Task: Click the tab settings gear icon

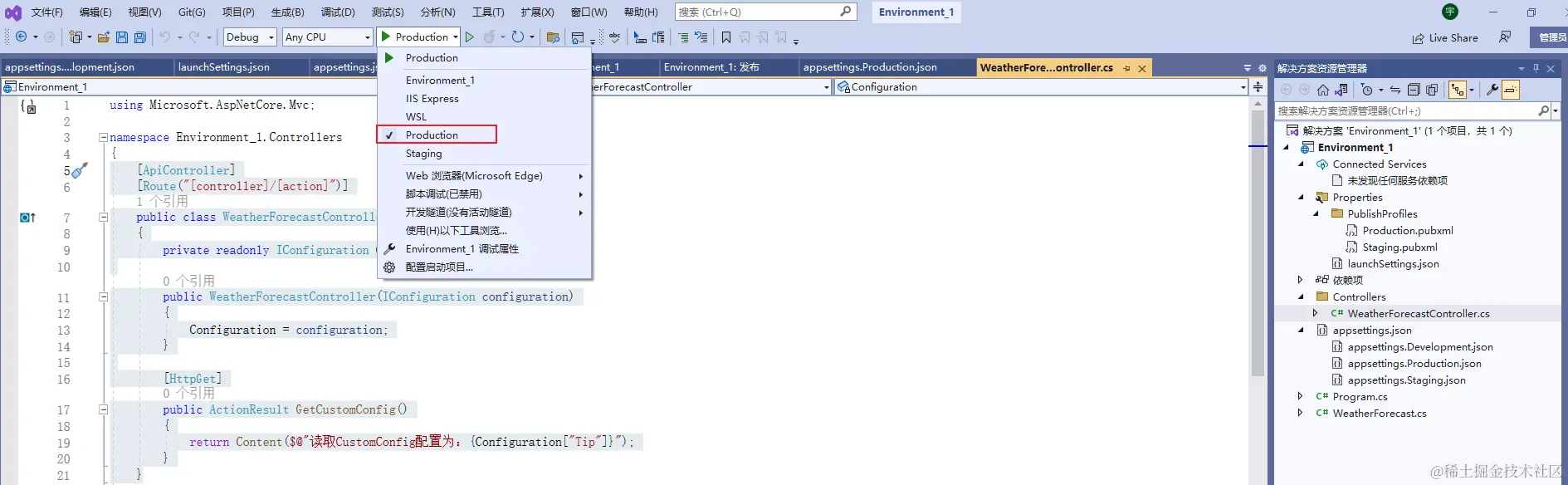Action: (1263, 68)
